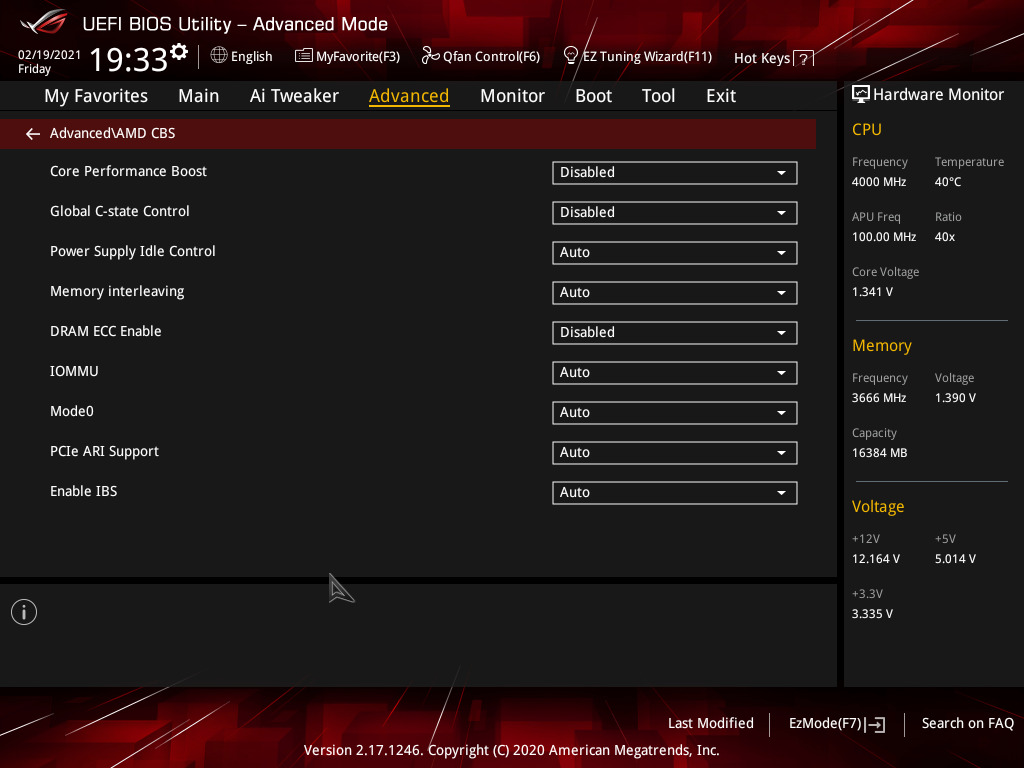Open the Tool tab
This screenshot has width=1024, height=768.
point(658,96)
